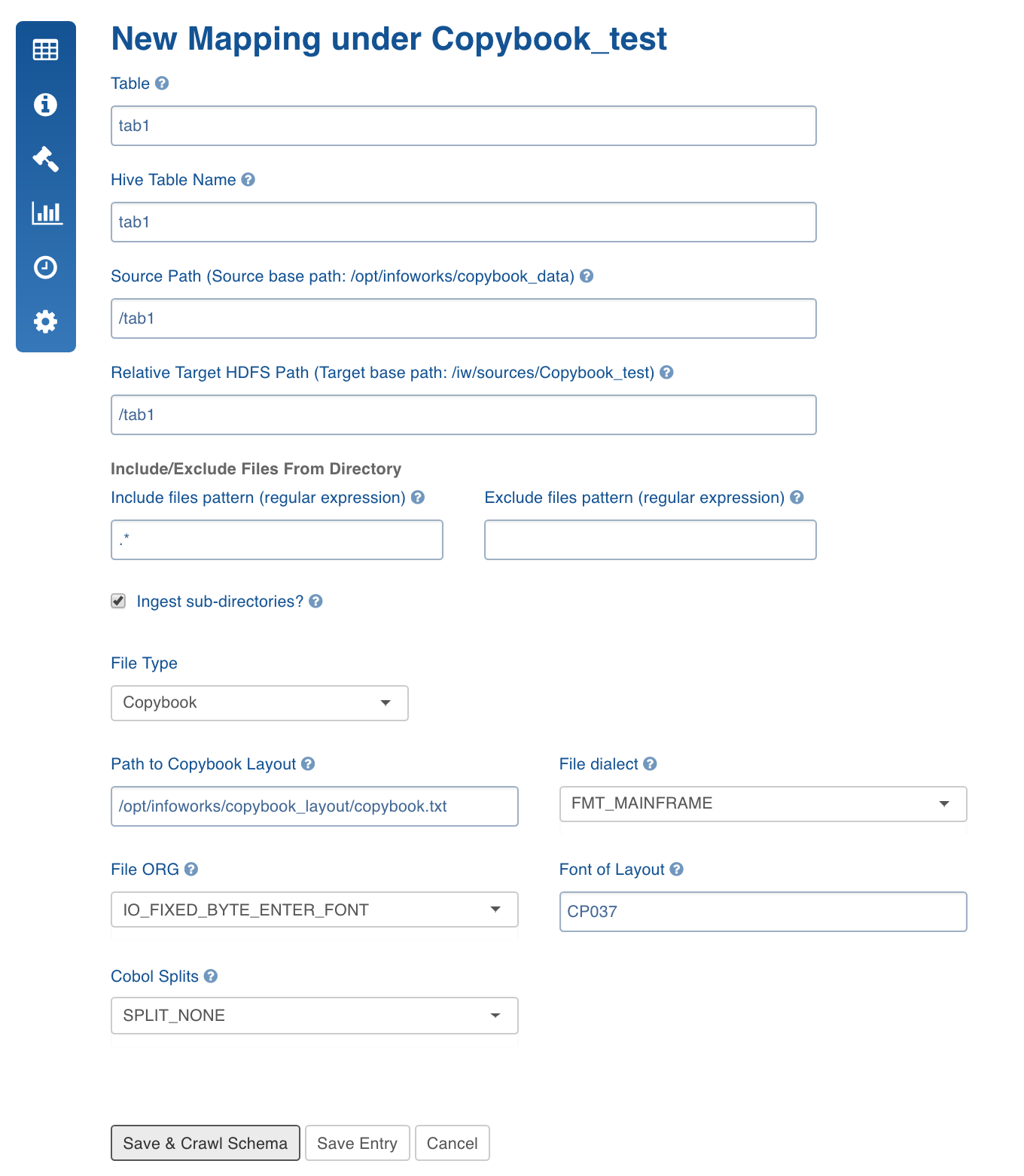Select the gavel icon in sidebar
The image size is (1024, 1176).
click(45, 158)
